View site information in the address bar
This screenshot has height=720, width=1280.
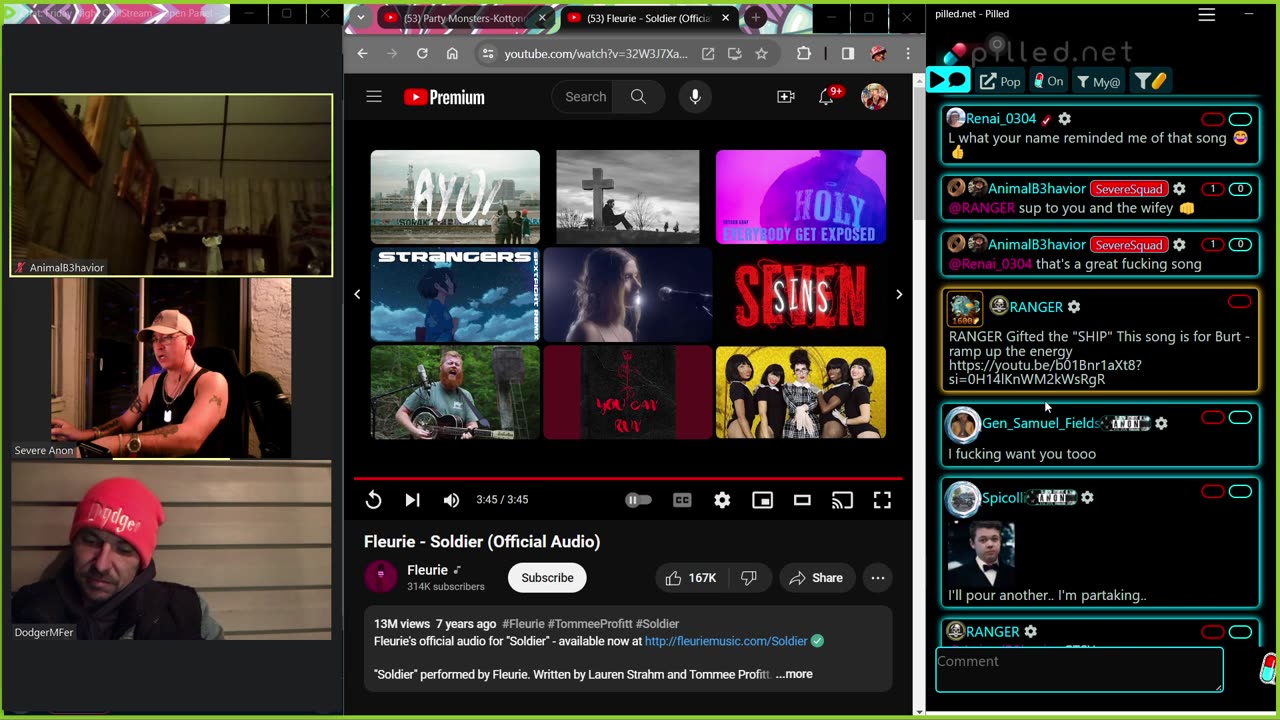click(487, 54)
